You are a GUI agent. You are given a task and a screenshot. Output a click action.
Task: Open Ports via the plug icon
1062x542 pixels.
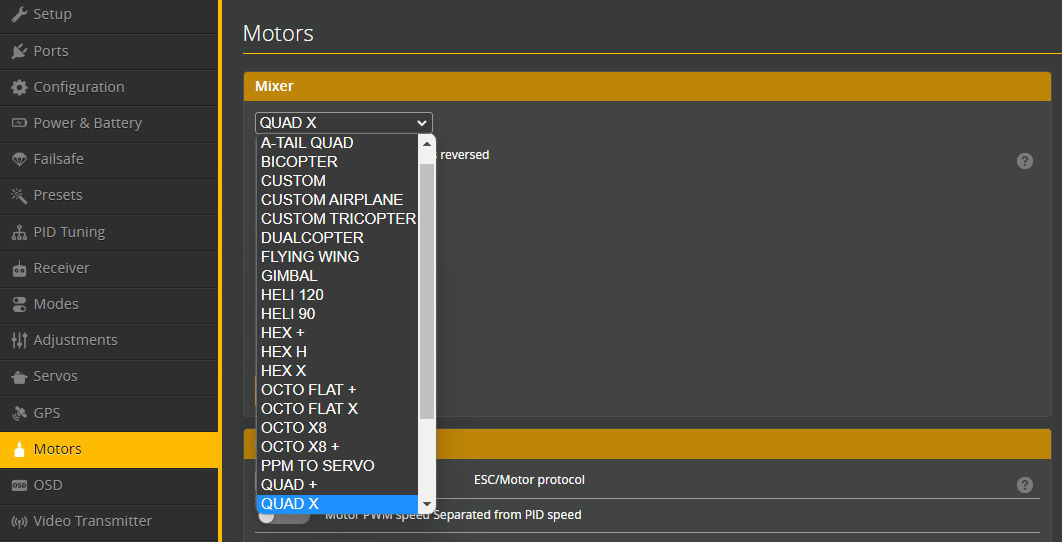coord(19,51)
